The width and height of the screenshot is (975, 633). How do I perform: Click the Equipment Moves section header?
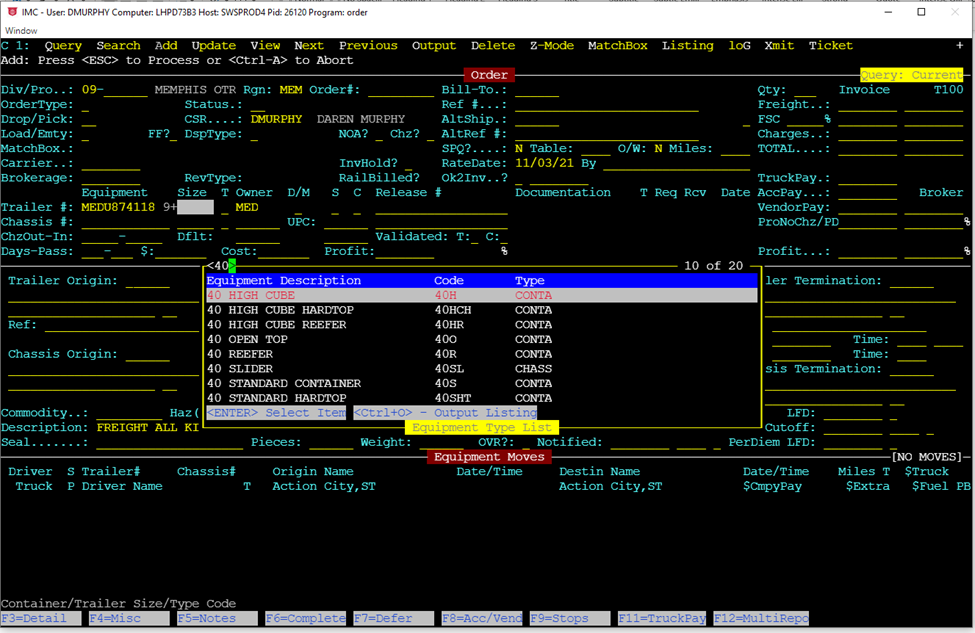point(489,457)
